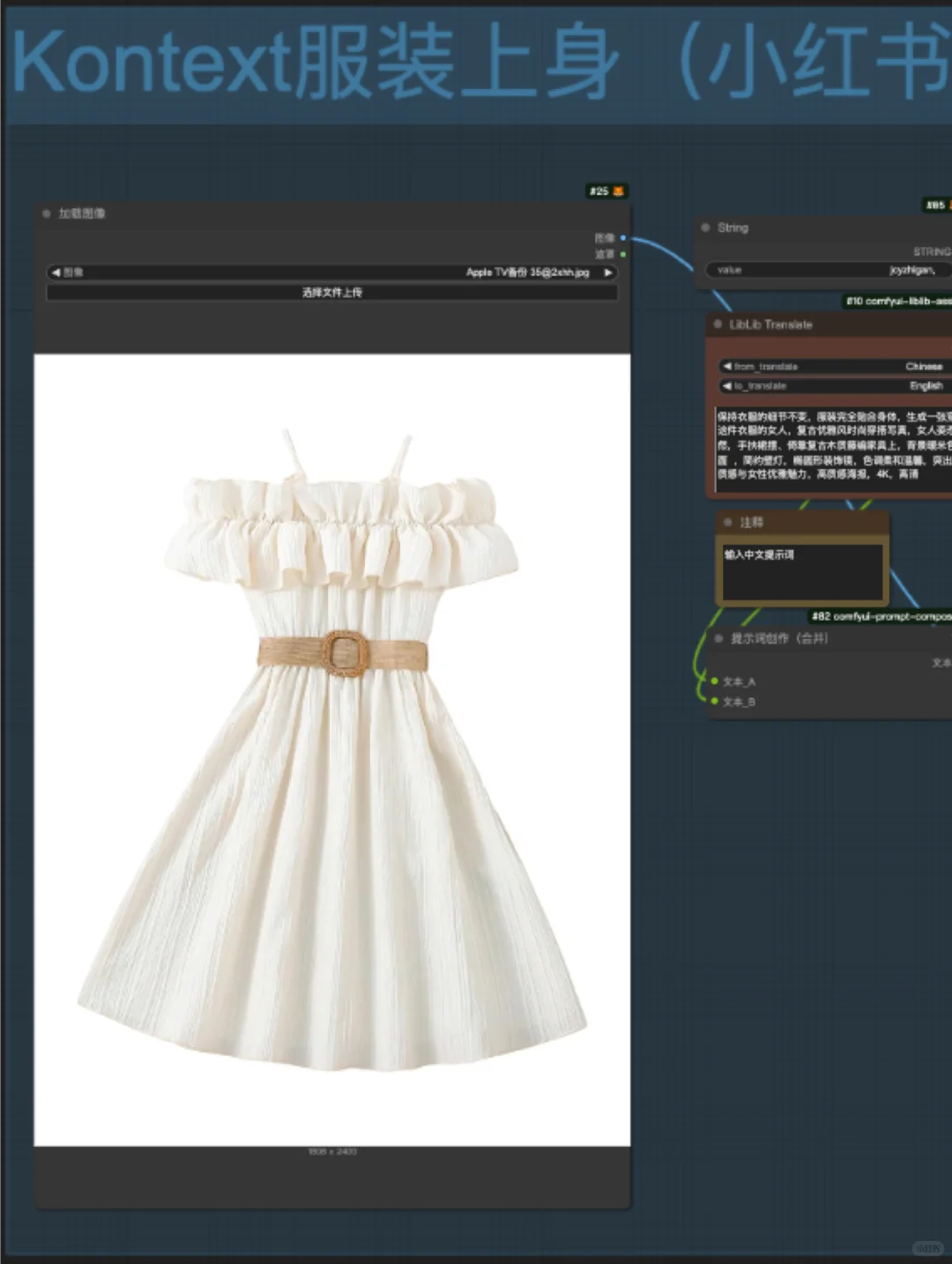Viewport: 952px width, 1264px height.
Task: Collapse the 注释 note node
Action: coord(728,523)
